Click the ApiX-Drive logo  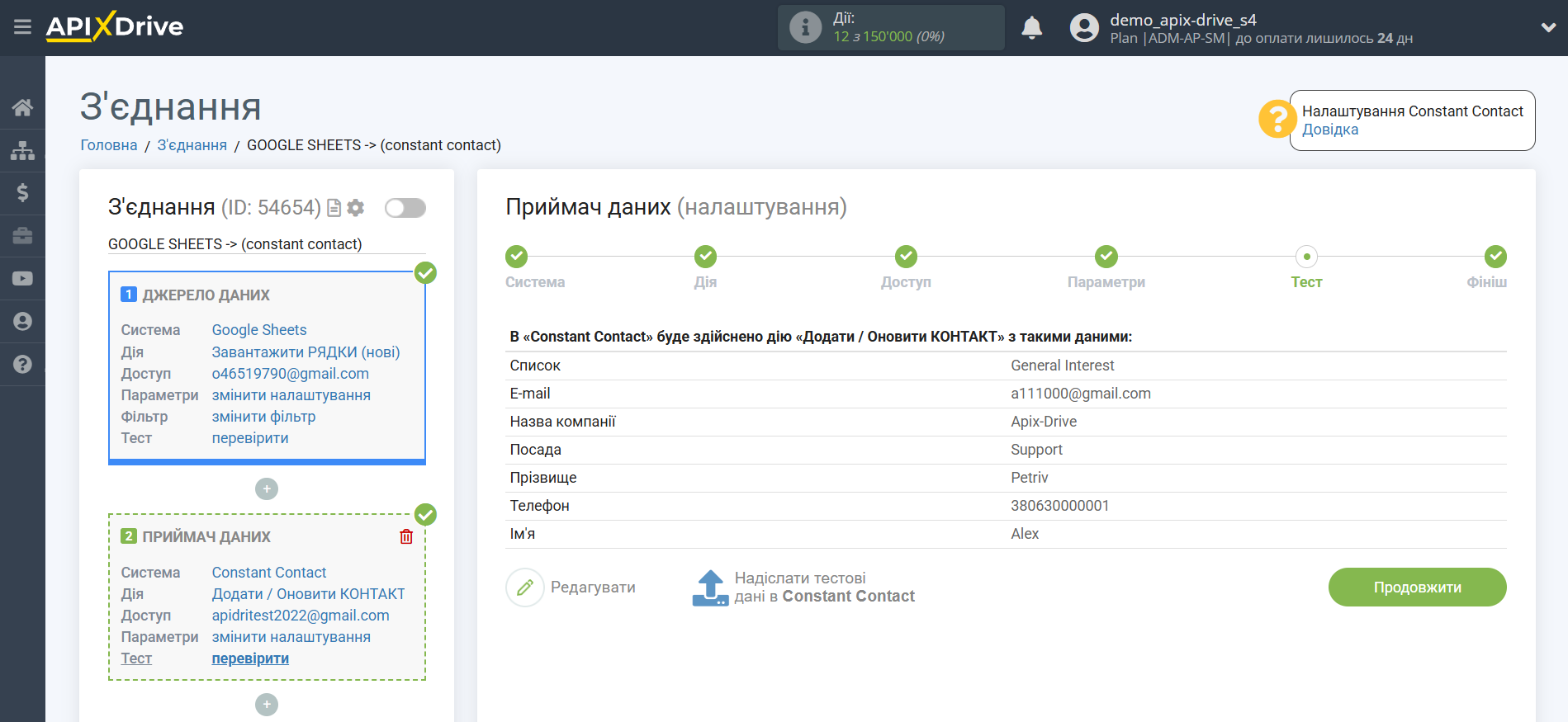(x=115, y=26)
